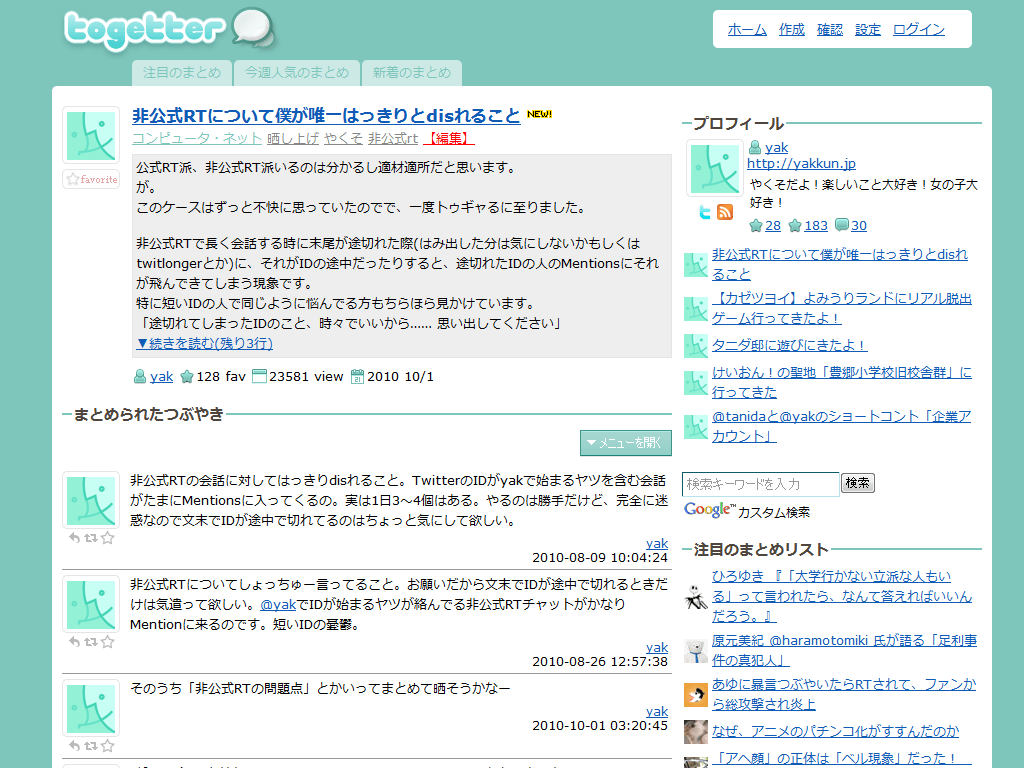Image resolution: width=1024 pixels, height=768 pixels.
Task: Click the search keyword input field
Action: click(760, 484)
